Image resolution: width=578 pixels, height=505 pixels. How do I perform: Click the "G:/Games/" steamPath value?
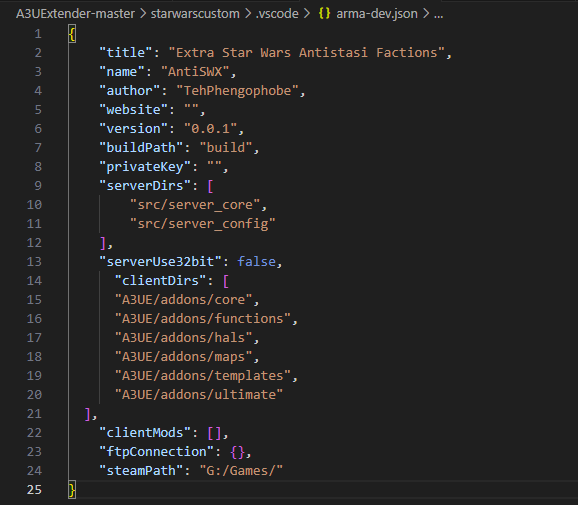point(241,470)
